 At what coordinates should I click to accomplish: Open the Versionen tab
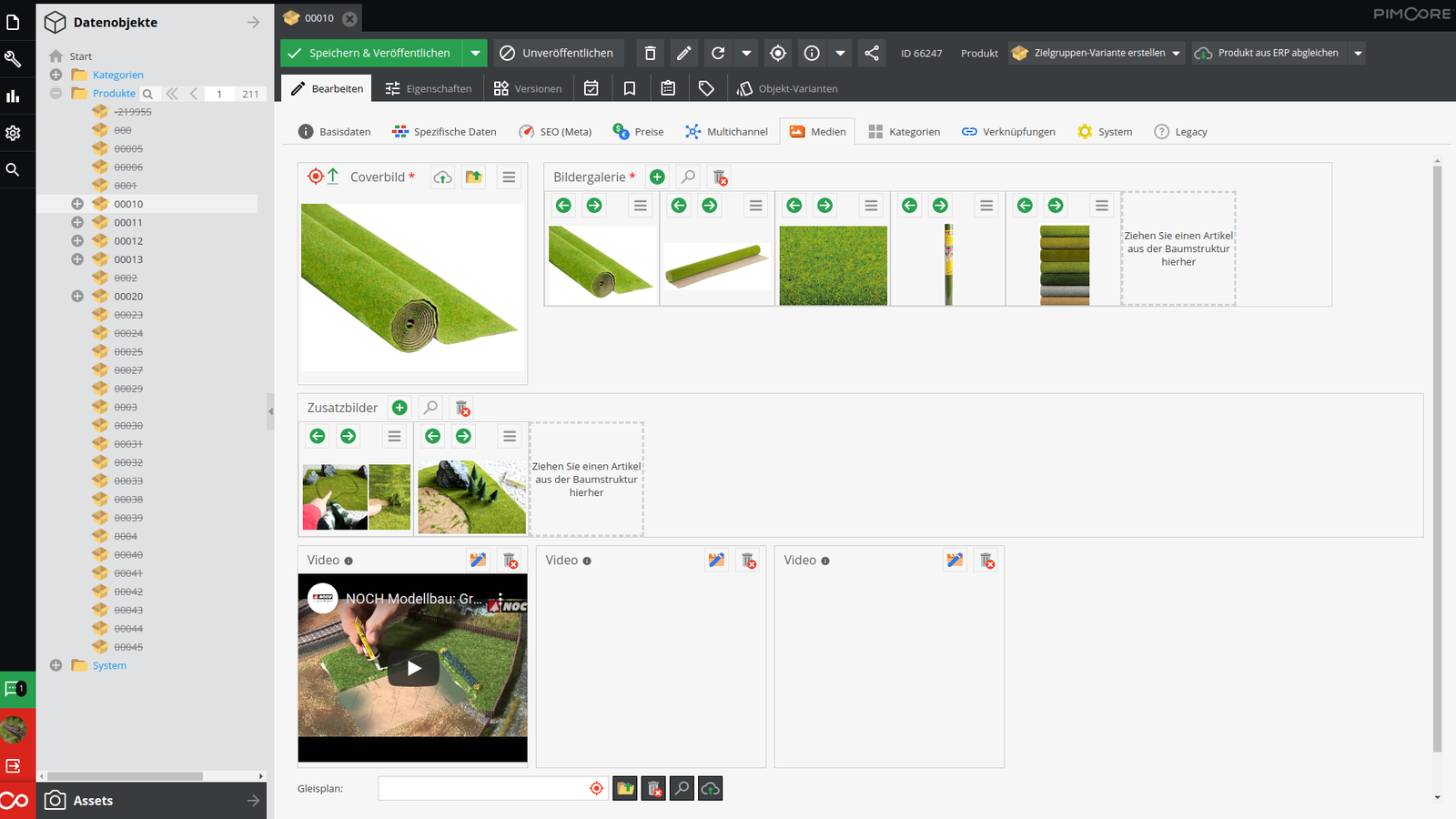pos(528,88)
